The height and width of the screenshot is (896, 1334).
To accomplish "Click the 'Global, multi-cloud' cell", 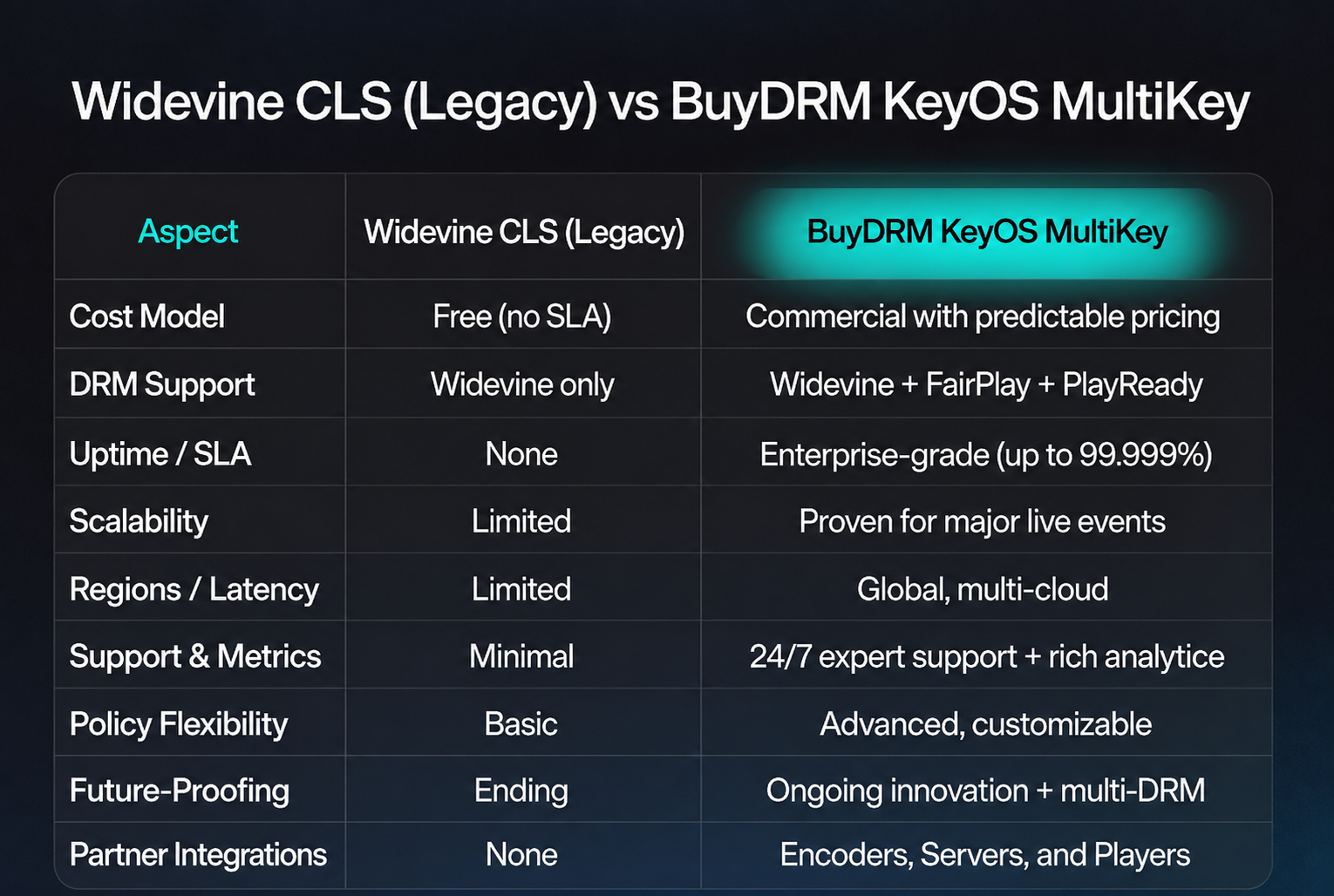I will (983, 589).
